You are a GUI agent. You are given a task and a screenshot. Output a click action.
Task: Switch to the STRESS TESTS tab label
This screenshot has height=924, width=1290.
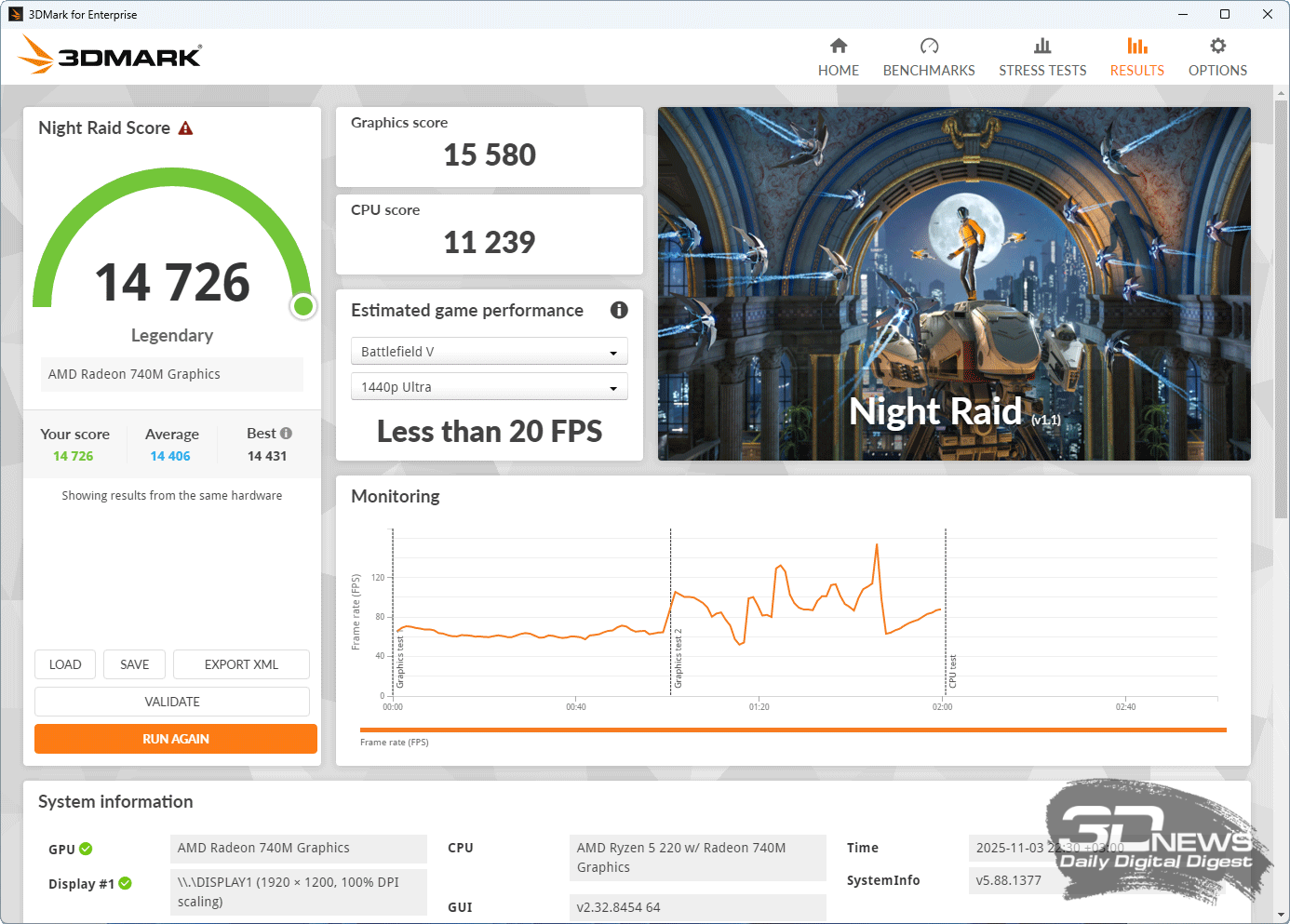[1042, 71]
